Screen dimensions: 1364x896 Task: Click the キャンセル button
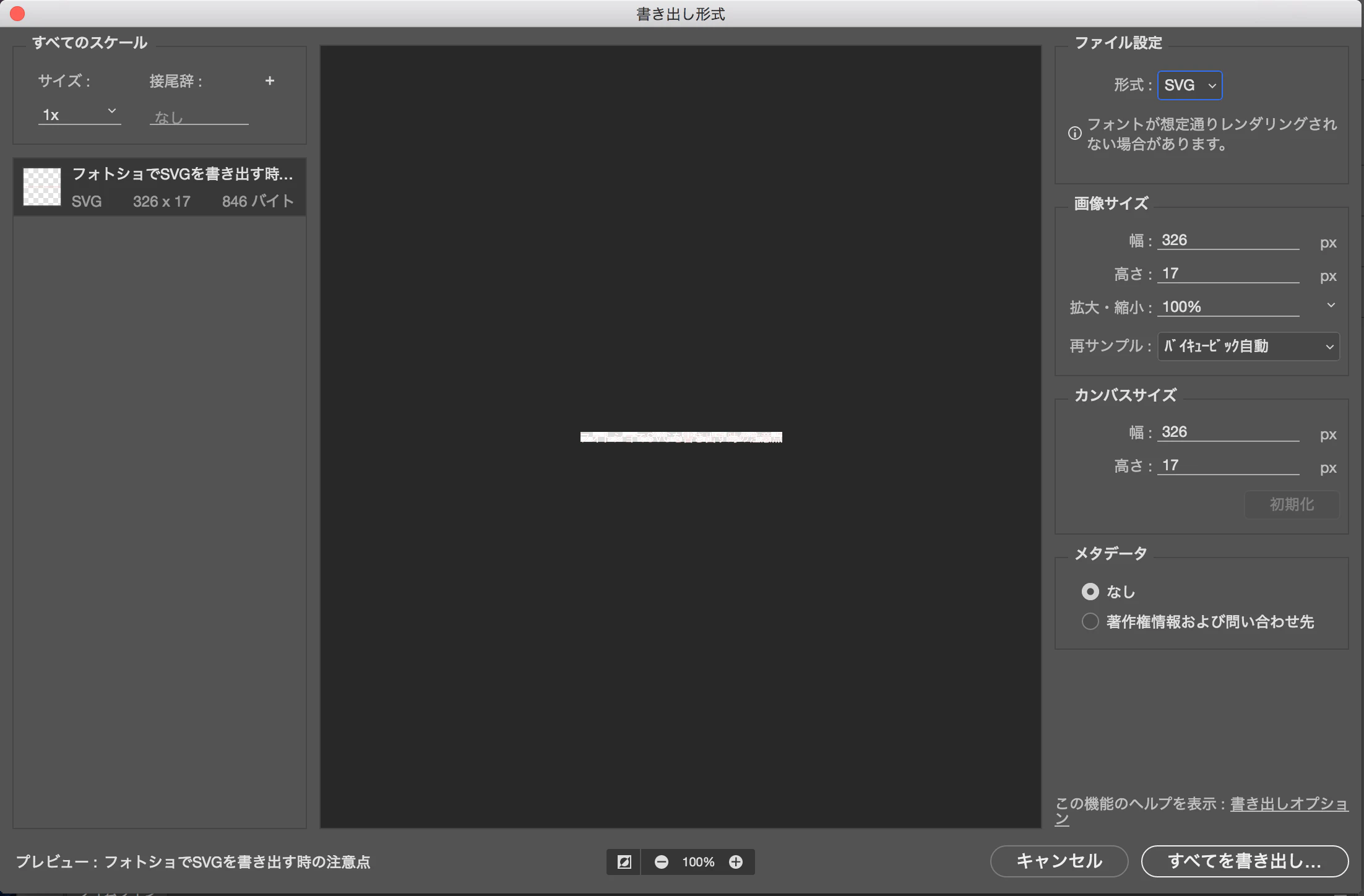coord(1059,861)
